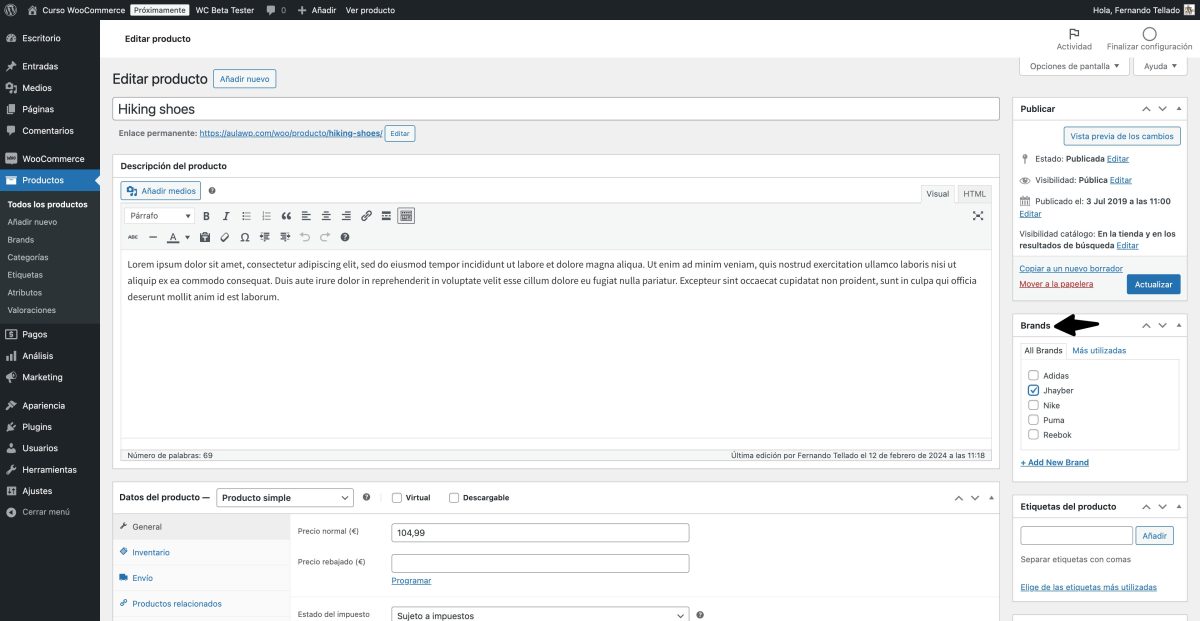1200x621 pixels.
Task: Click the Actualizar button
Action: point(1153,284)
